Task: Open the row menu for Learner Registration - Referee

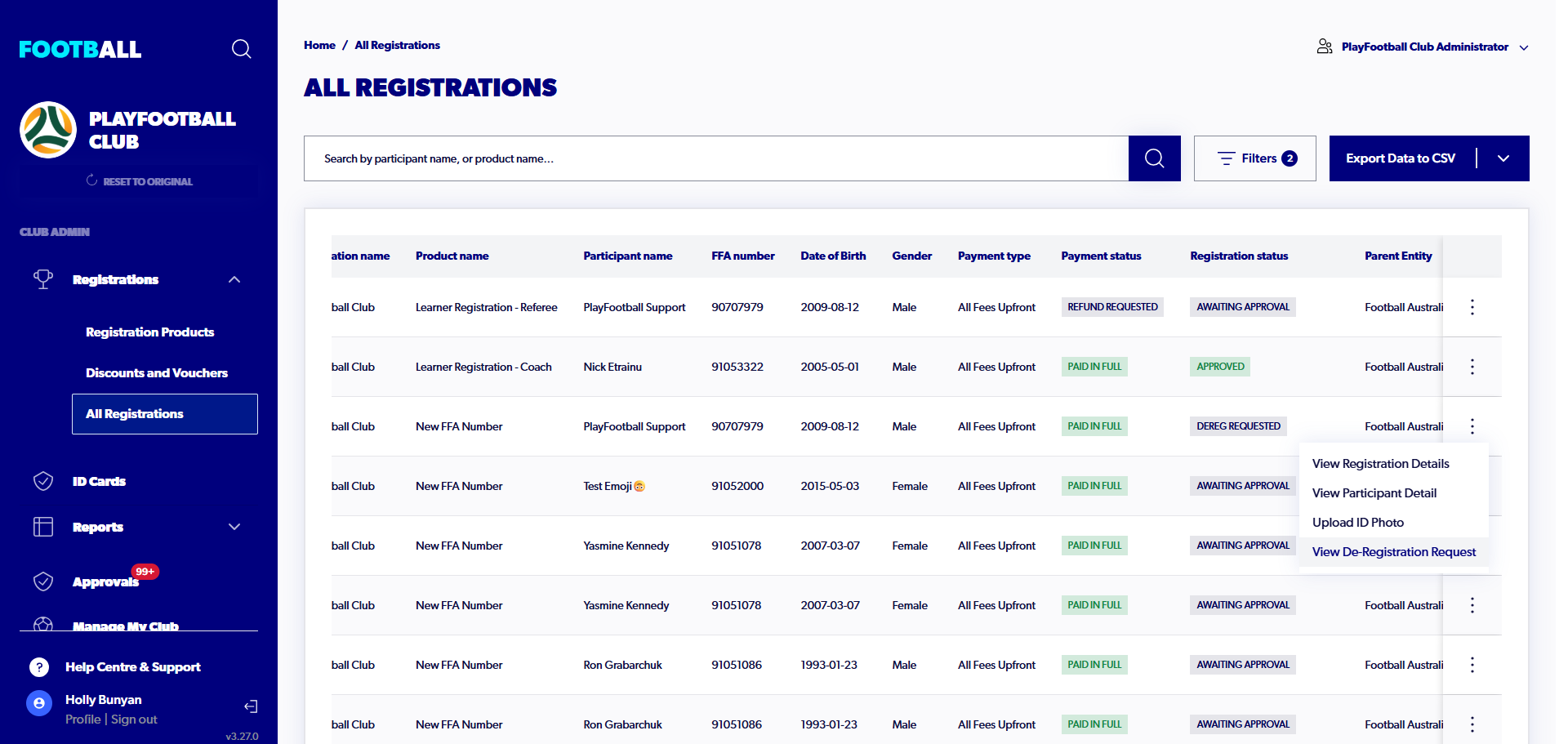Action: click(x=1472, y=307)
